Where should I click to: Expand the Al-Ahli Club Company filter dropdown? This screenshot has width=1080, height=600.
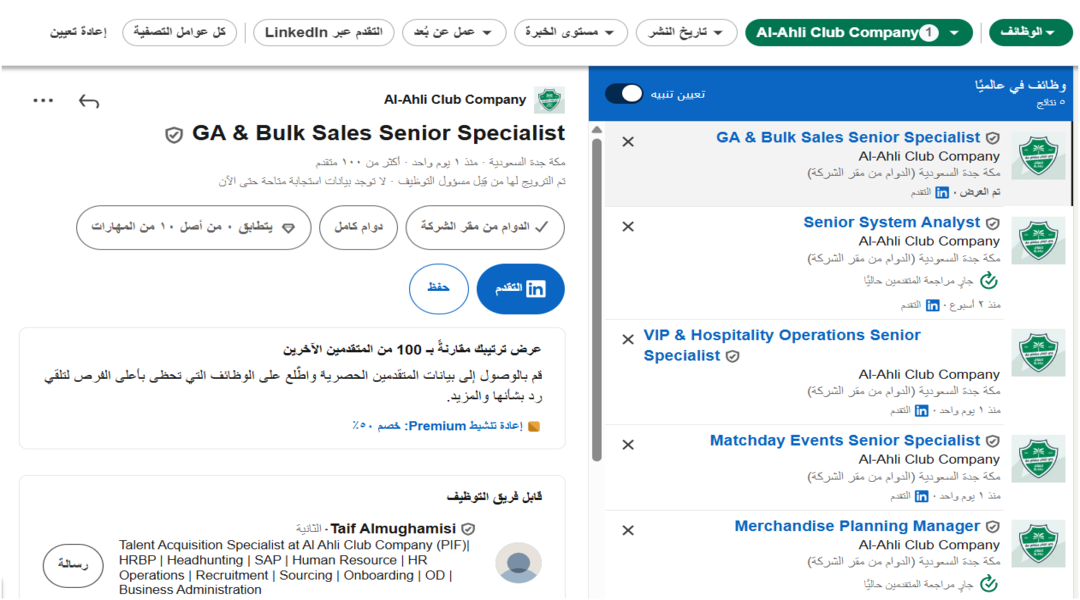pyautogui.click(x=859, y=33)
